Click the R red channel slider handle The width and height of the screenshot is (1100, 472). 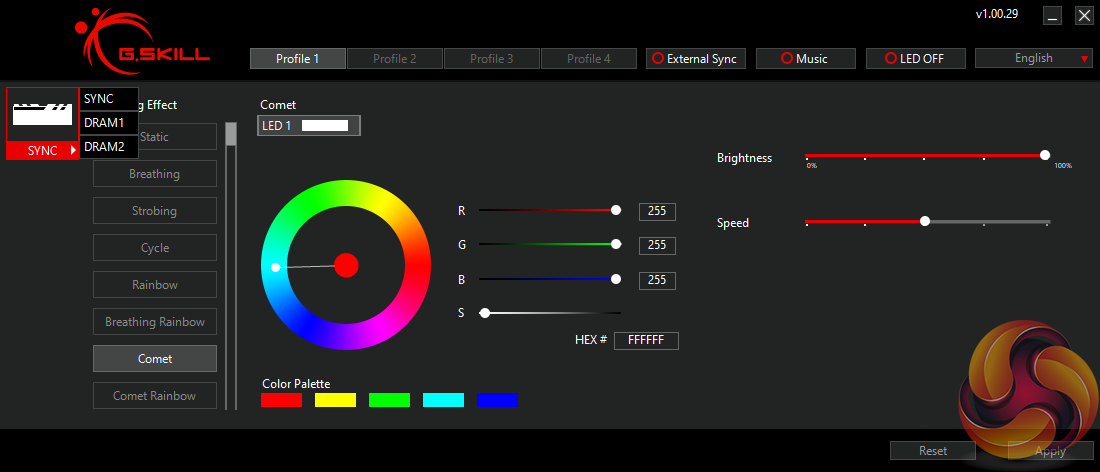click(x=616, y=210)
